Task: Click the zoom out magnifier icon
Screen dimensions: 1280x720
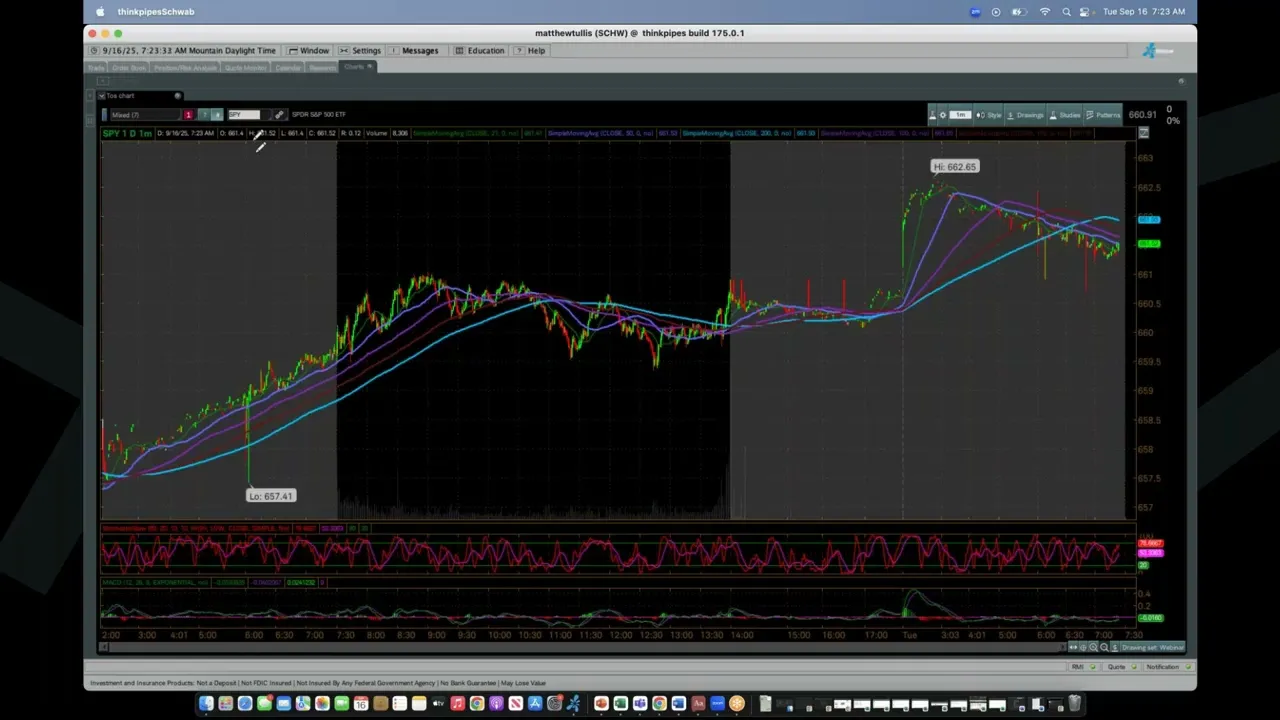Action: [x=1104, y=648]
